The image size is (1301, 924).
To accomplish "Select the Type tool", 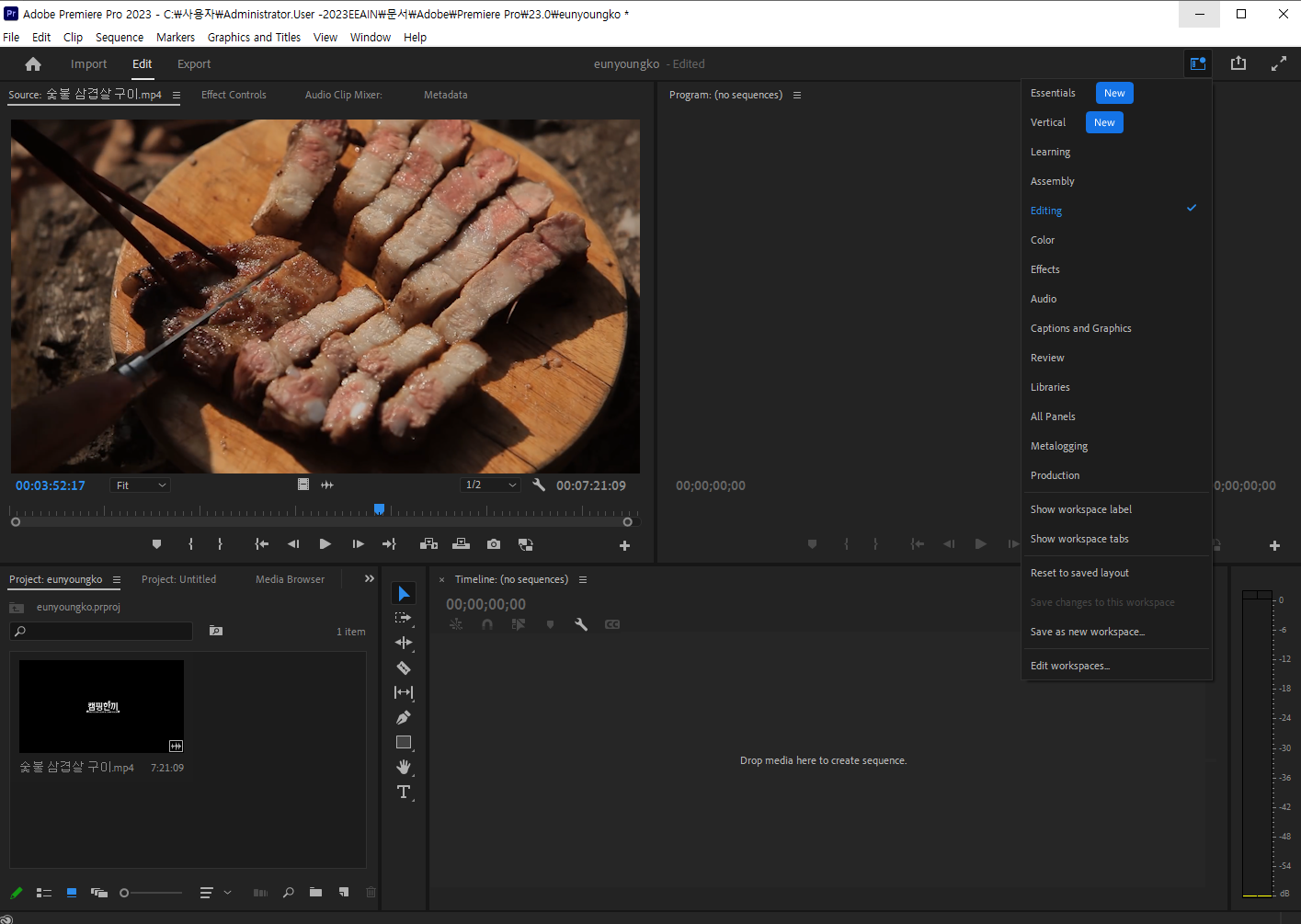I will coord(403,792).
